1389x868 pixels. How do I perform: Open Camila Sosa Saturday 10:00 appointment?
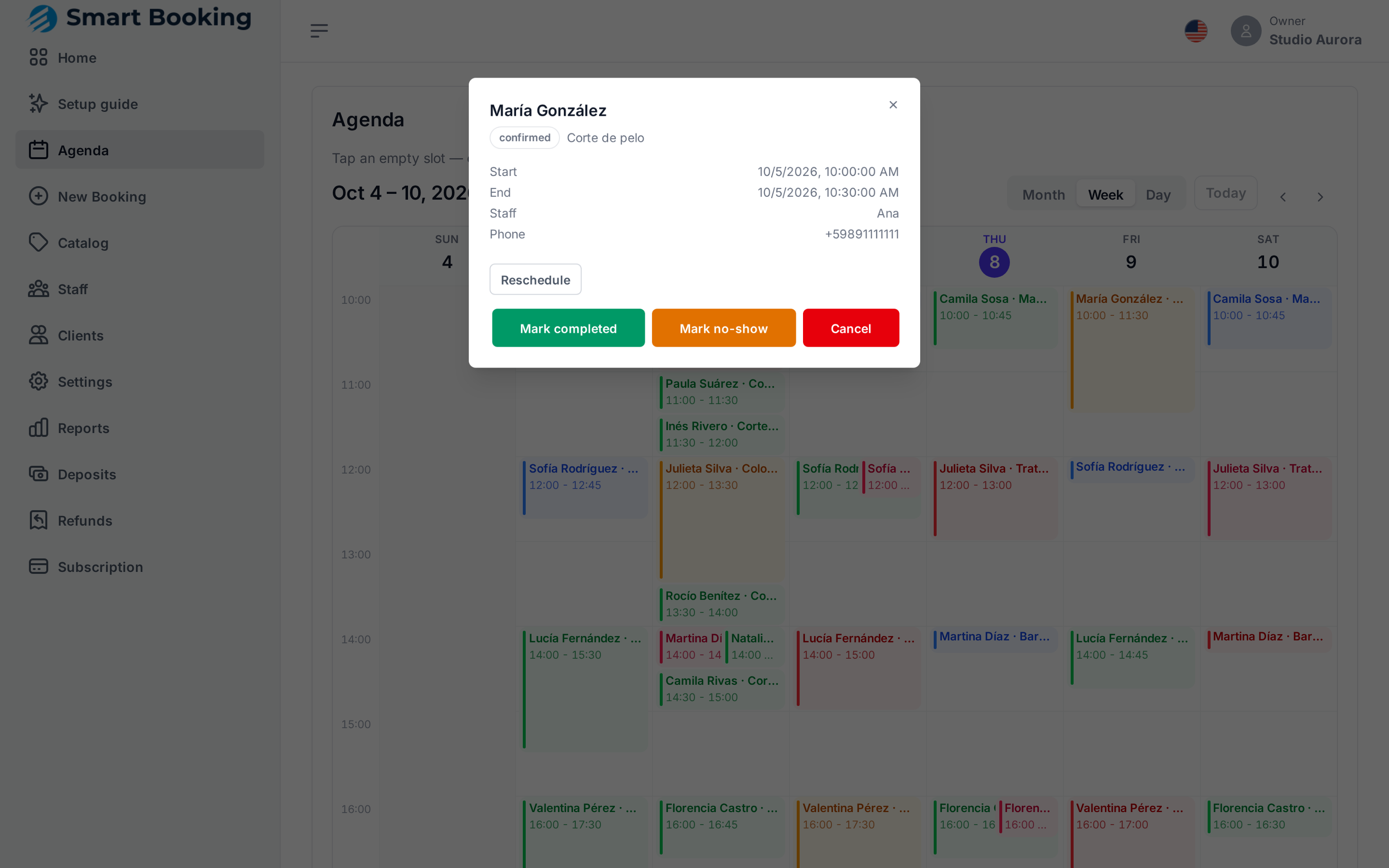click(x=1268, y=318)
